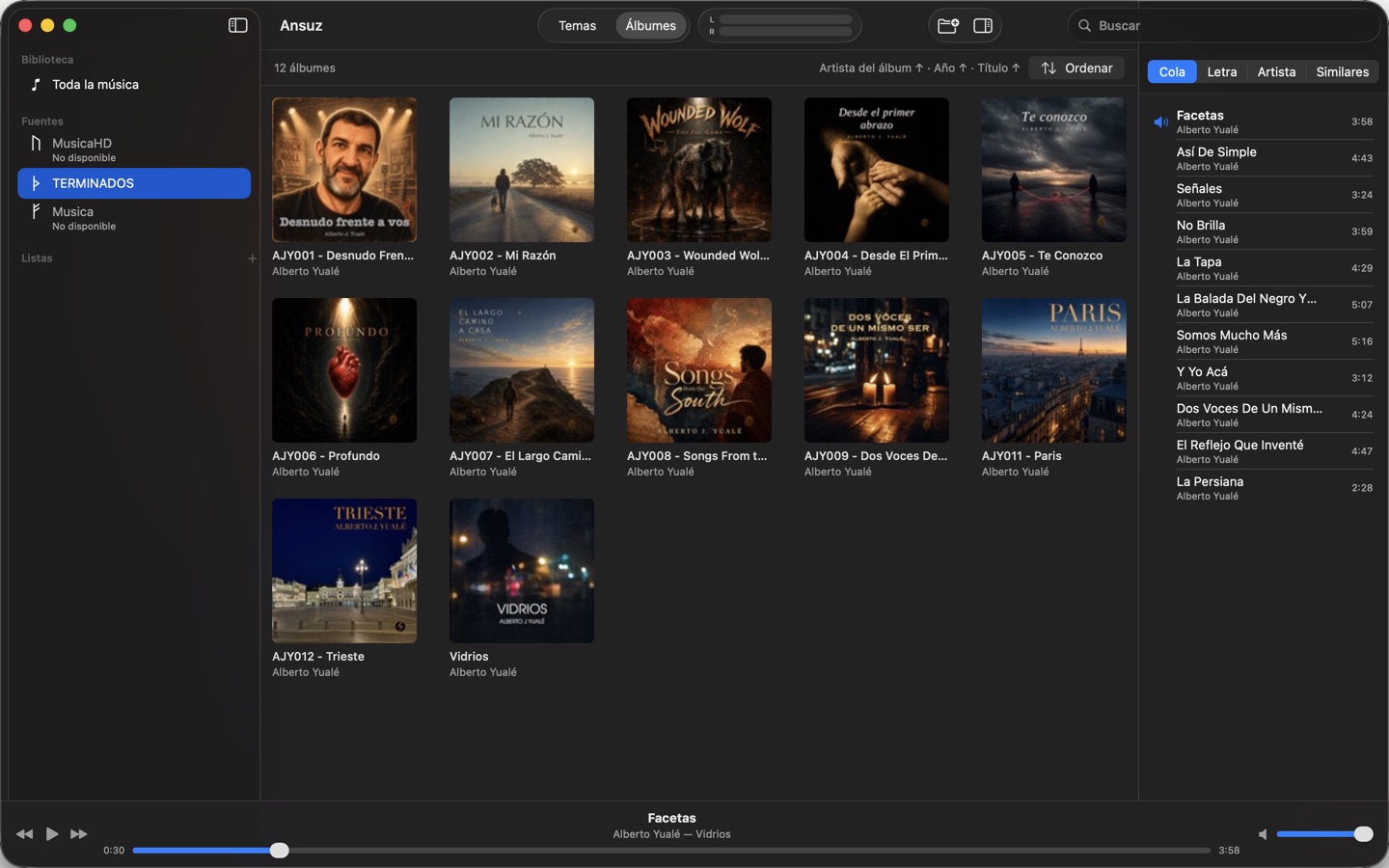Click the playback progress slider knob
The height and width of the screenshot is (868, 1389).
pyautogui.click(x=279, y=850)
